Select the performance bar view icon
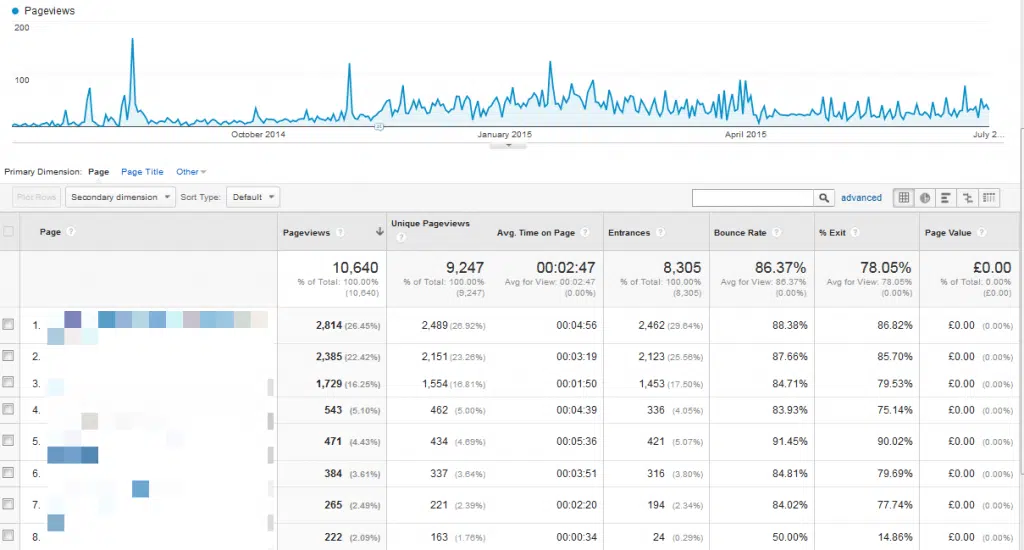Viewport: 1024px width, 550px height. point(946,198)
